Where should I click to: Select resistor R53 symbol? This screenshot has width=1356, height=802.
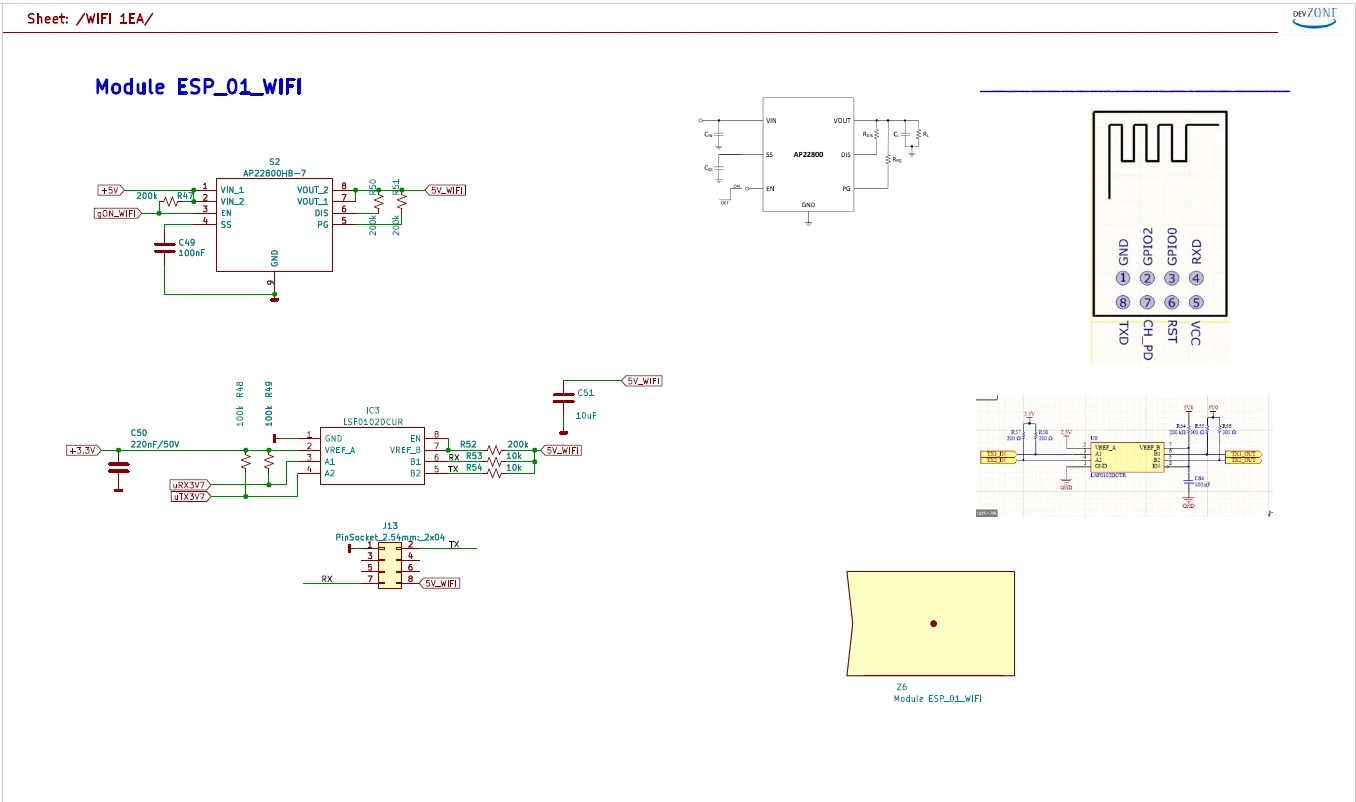click(494, 462)
